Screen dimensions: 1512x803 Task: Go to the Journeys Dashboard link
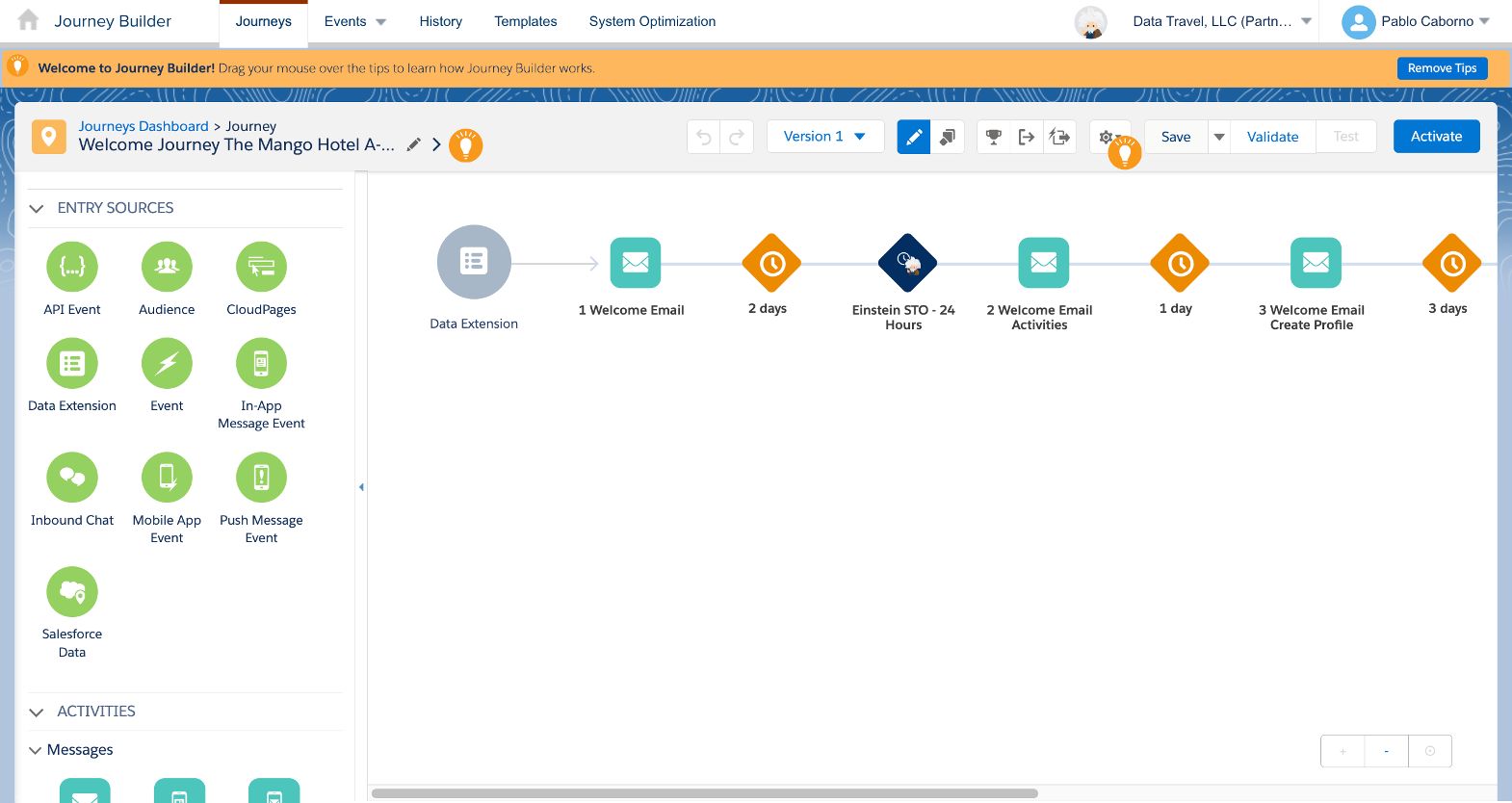pos(143,126)
